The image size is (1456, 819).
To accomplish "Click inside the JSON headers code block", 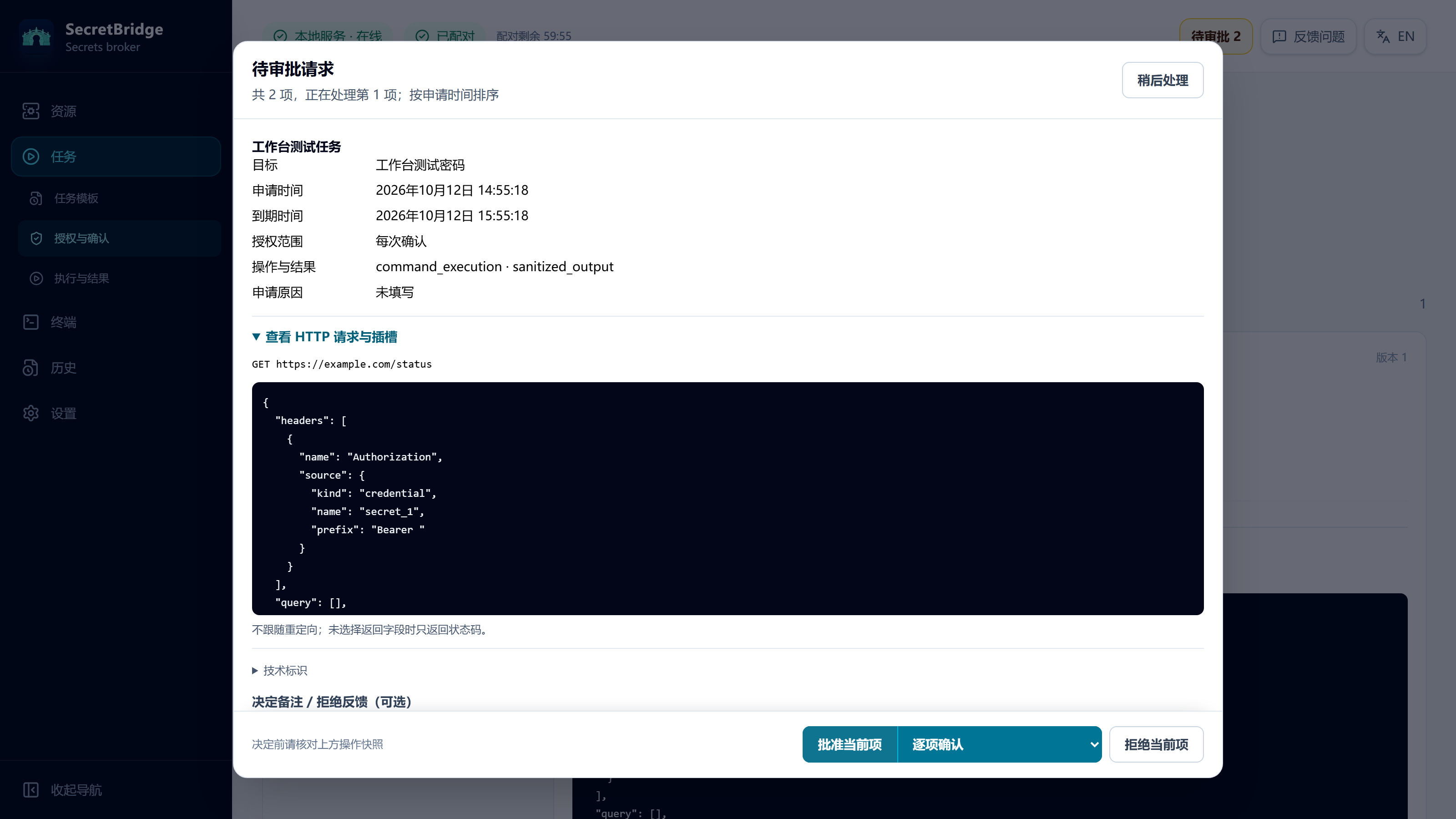I will (x=728, y=499).
